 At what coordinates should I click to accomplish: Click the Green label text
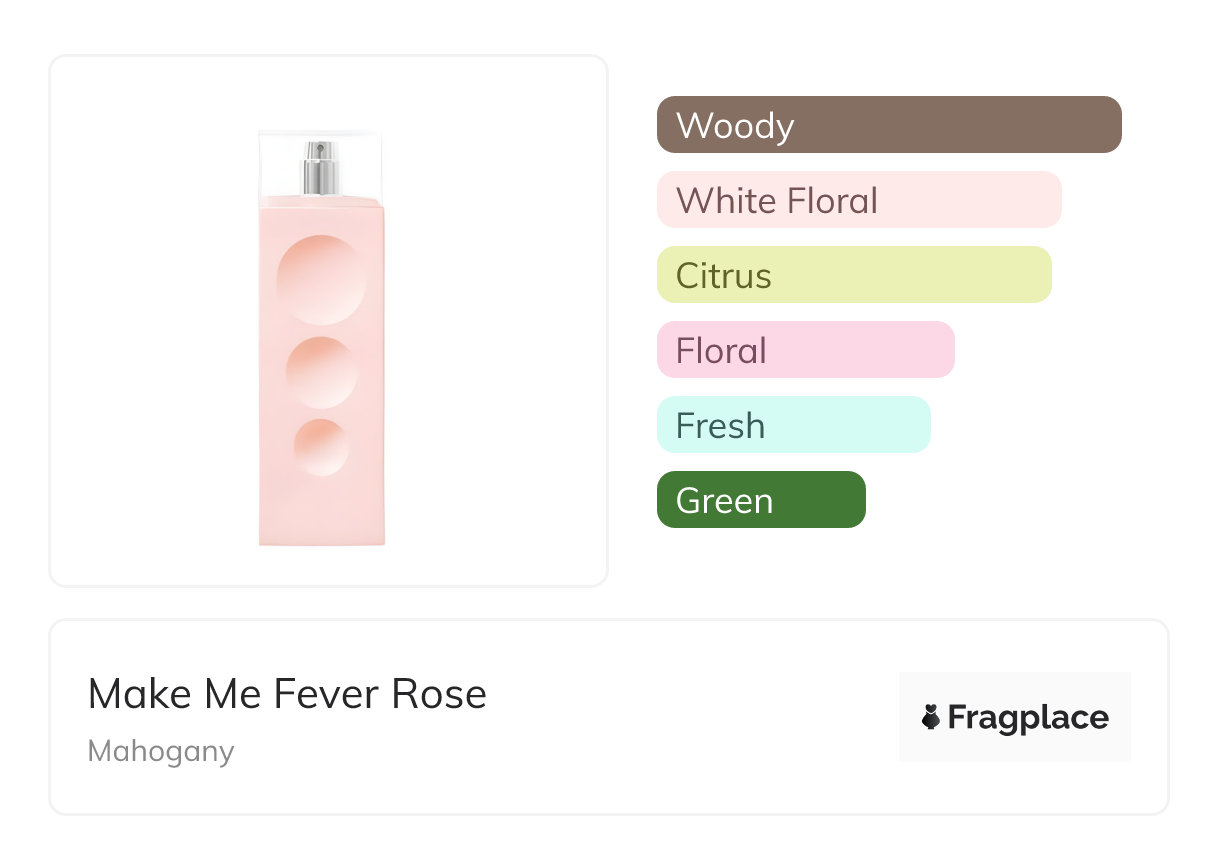tap(724, 501)
